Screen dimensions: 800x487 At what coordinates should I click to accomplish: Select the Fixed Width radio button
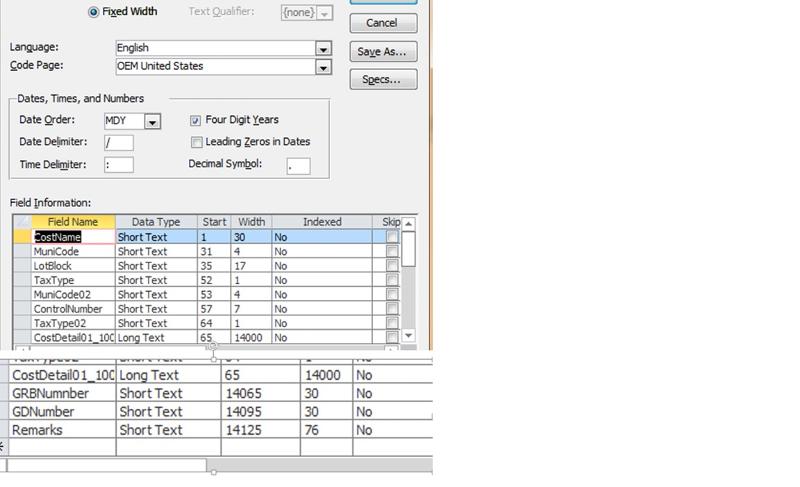[x=94, y=12]
